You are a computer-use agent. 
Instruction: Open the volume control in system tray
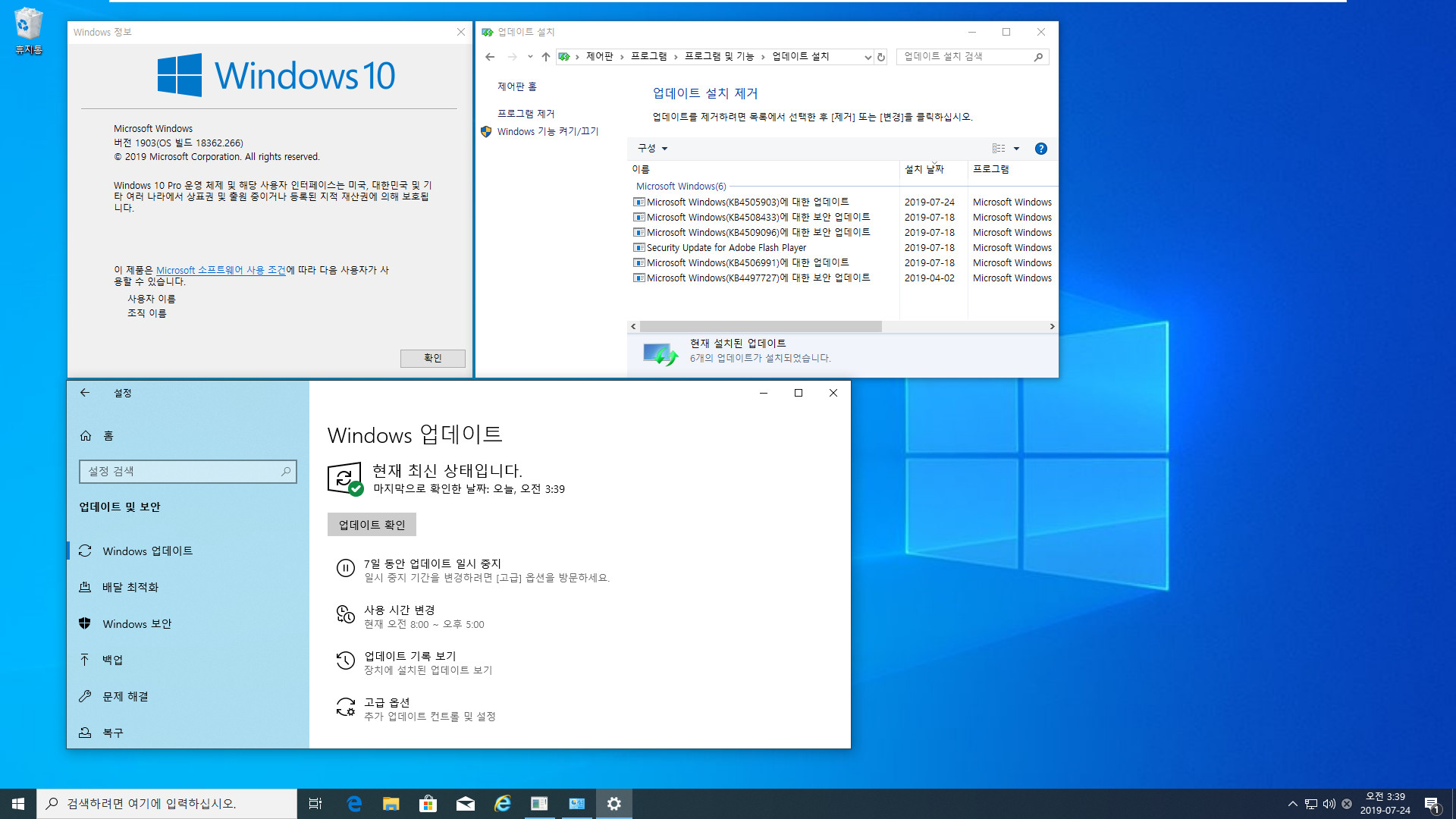point(1329,804)
